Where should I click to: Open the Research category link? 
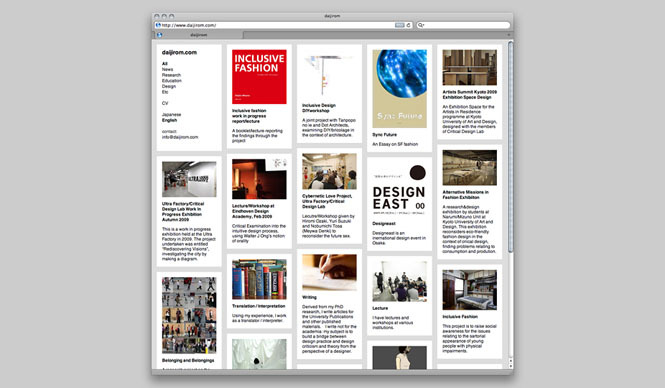point(171,75)
